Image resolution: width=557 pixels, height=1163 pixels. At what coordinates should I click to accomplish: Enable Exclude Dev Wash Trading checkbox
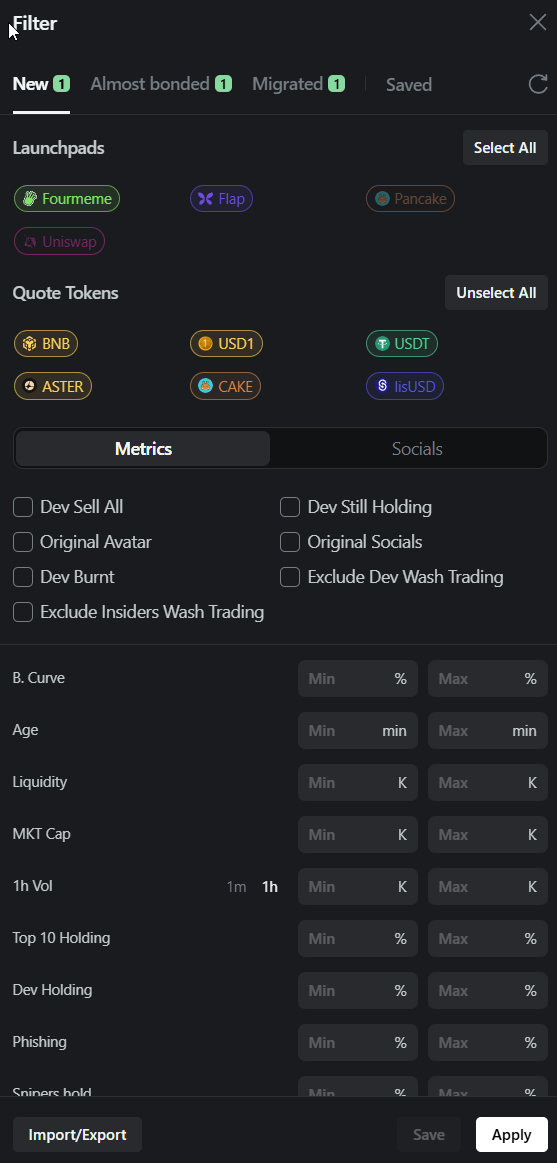(290, 577)
